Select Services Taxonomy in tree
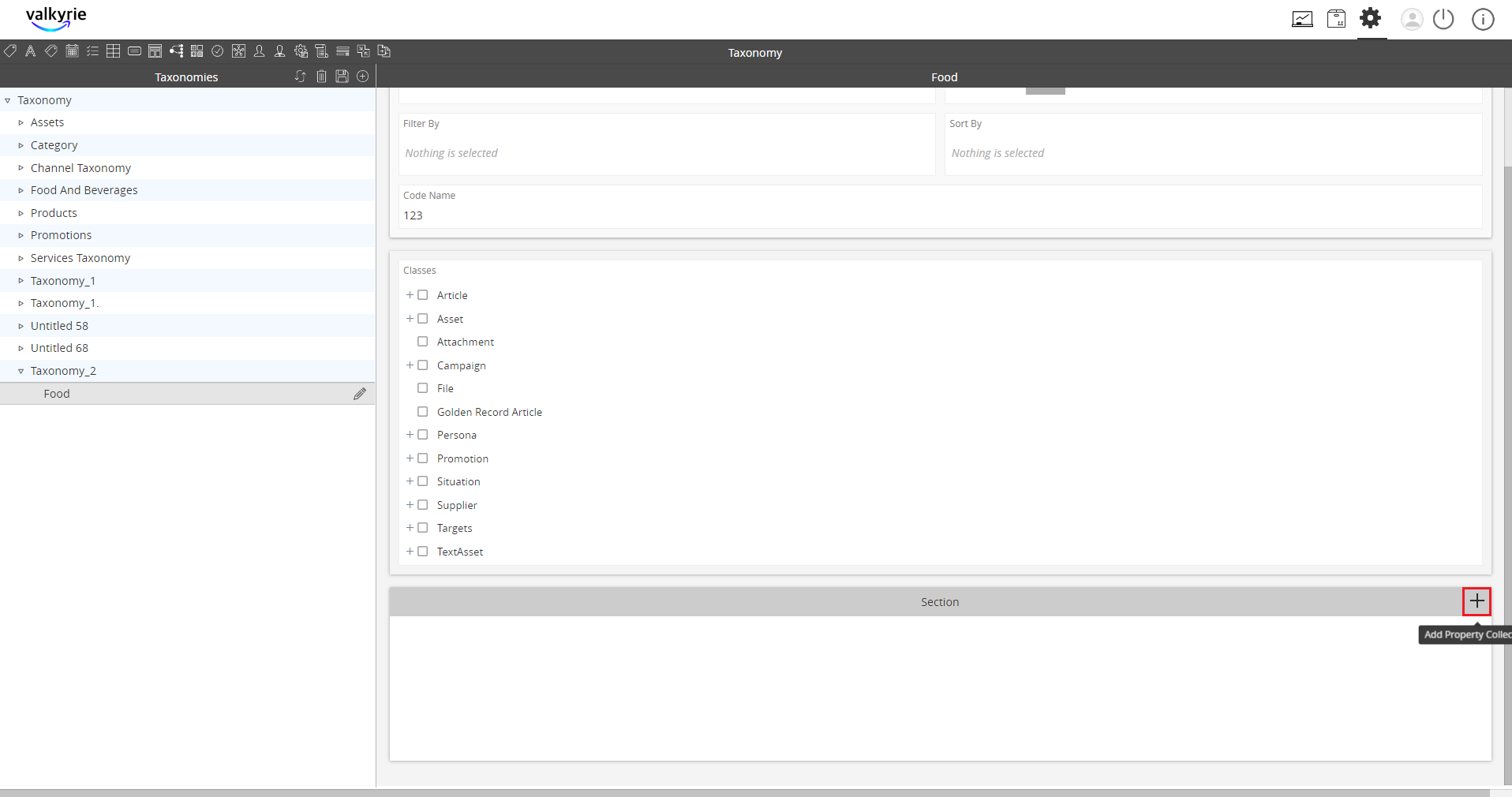1512x797 pixels. (x=80, y=258)
